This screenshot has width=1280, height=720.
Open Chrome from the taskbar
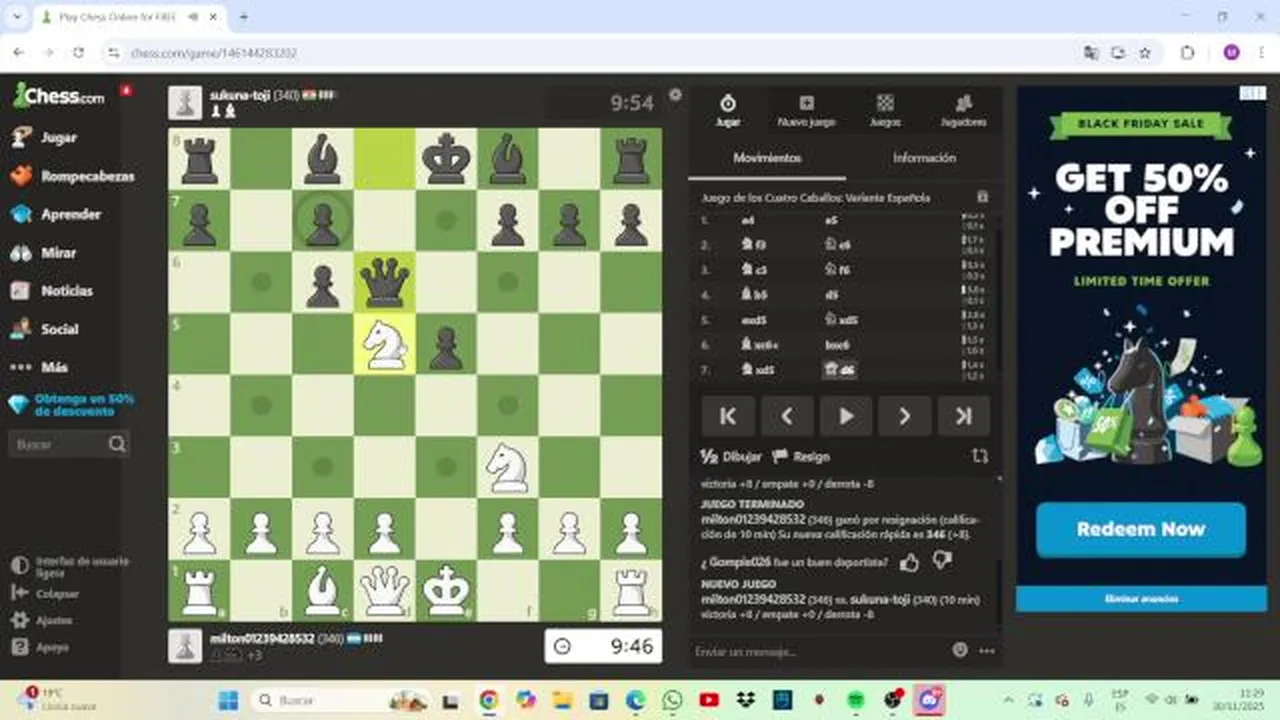488,699
